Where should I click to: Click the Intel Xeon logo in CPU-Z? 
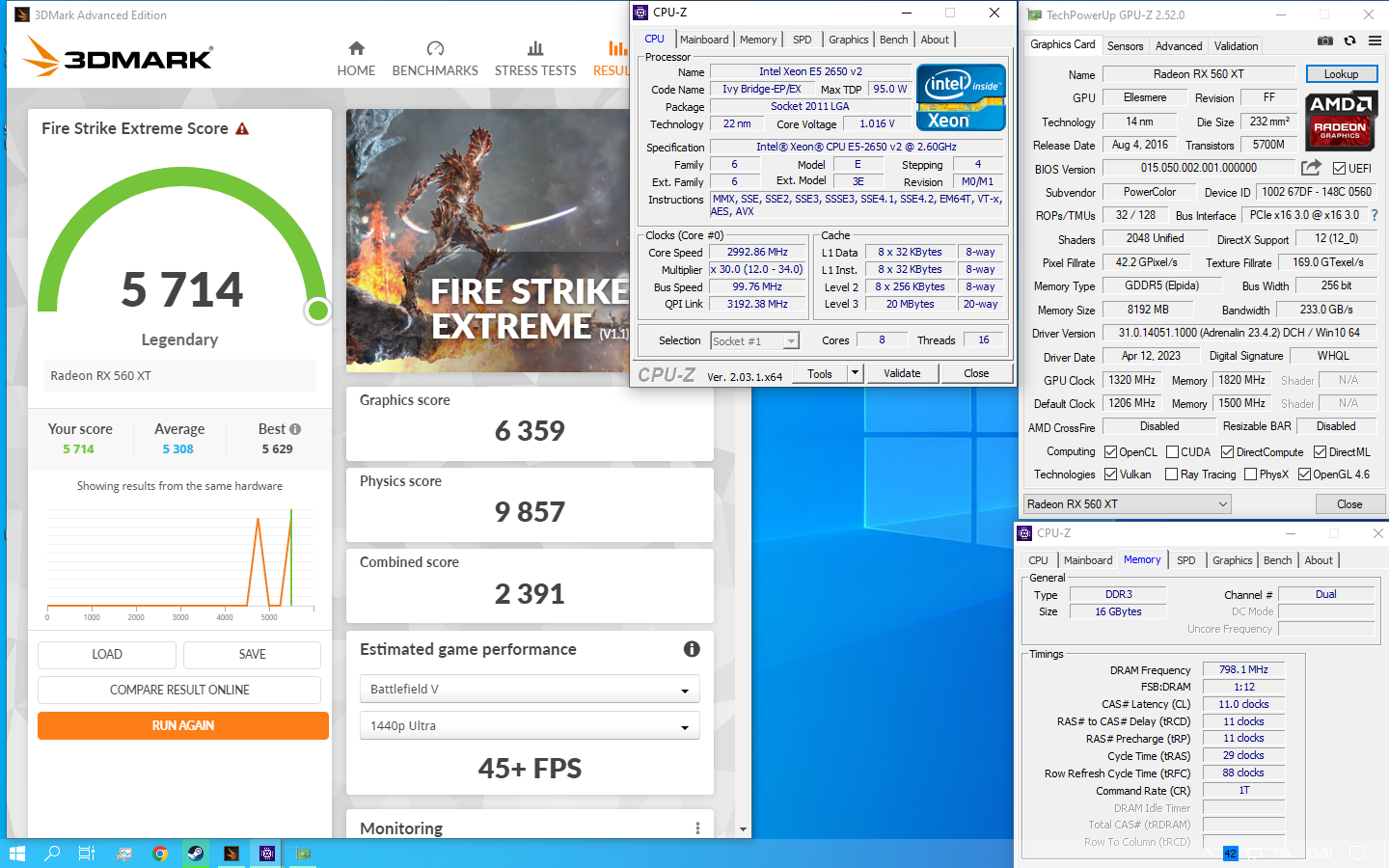coord(961,97)
